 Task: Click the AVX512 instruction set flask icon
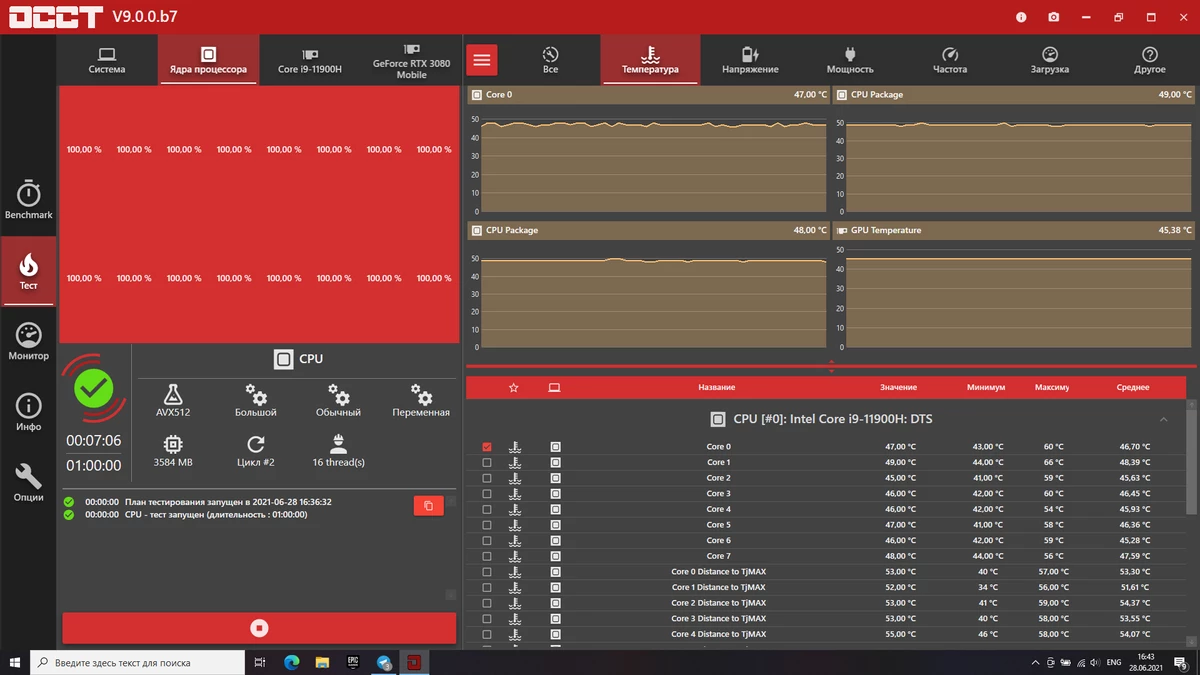pos(173,393)
